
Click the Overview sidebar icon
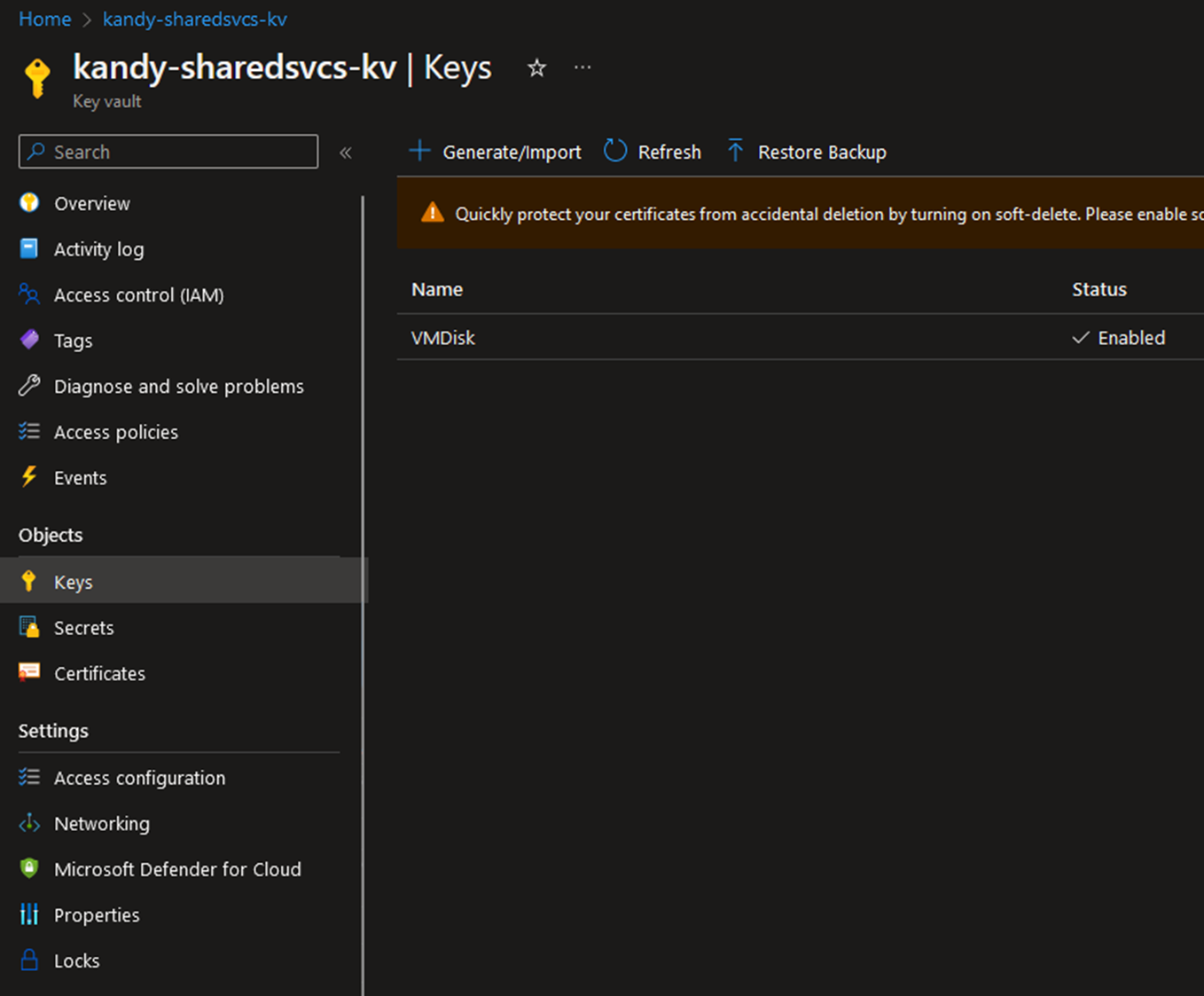29,203
